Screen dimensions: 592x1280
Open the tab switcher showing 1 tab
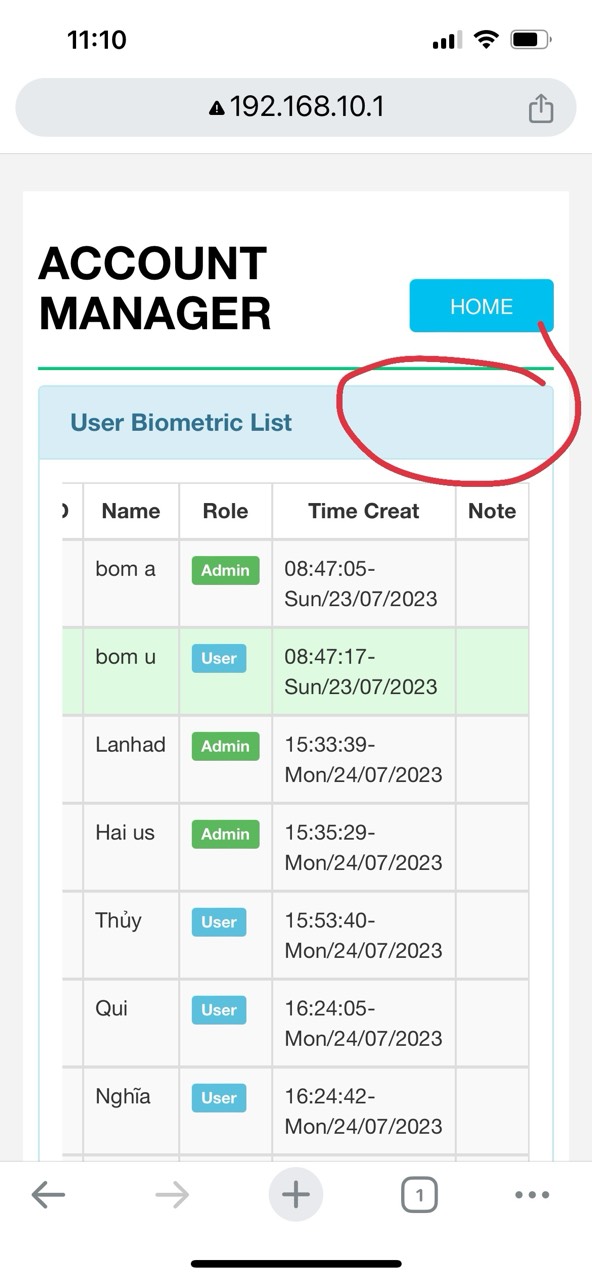[x=419, y=1194]
